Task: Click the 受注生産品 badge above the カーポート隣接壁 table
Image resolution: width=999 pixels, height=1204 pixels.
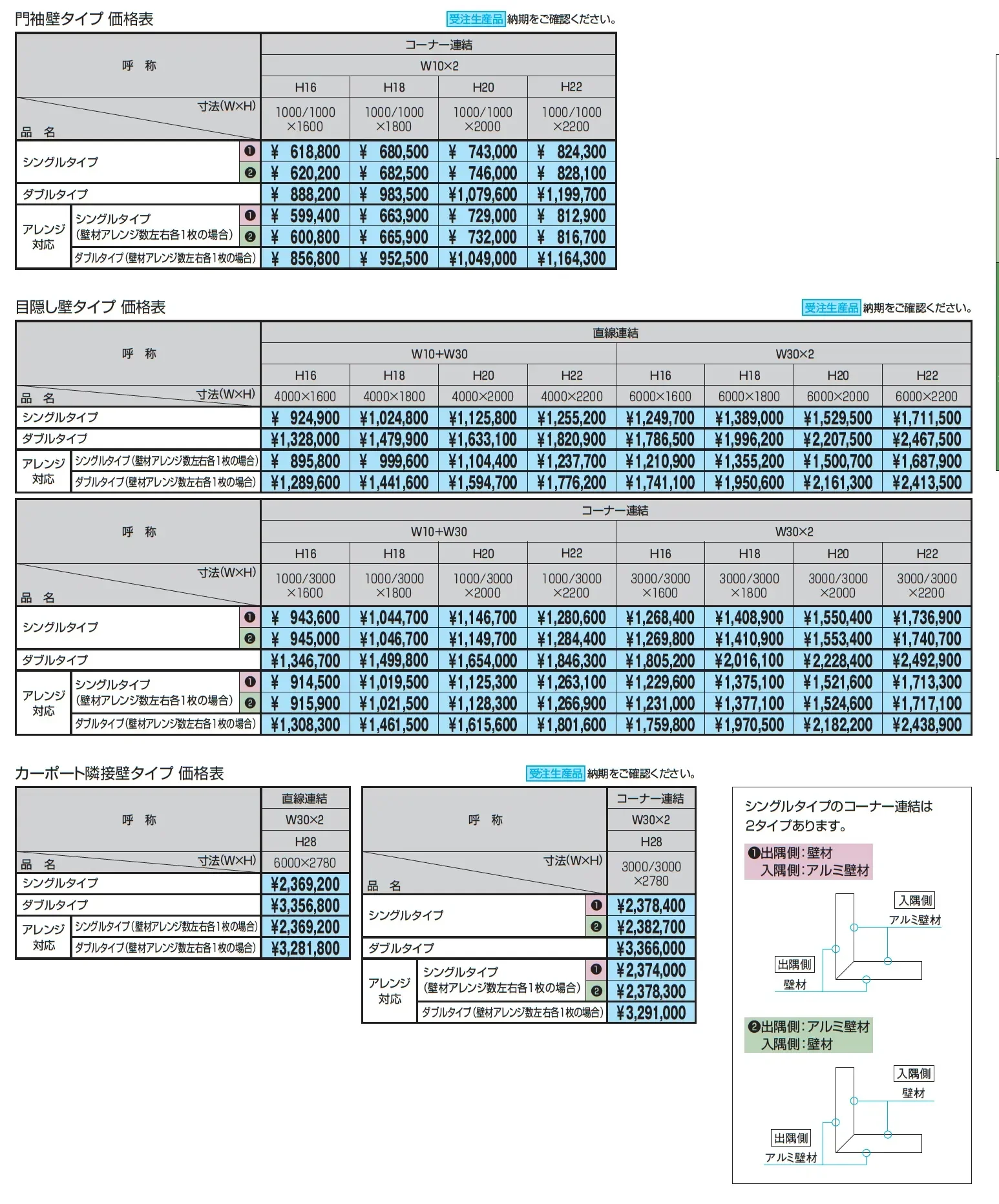Action: [x=556, y=773]
